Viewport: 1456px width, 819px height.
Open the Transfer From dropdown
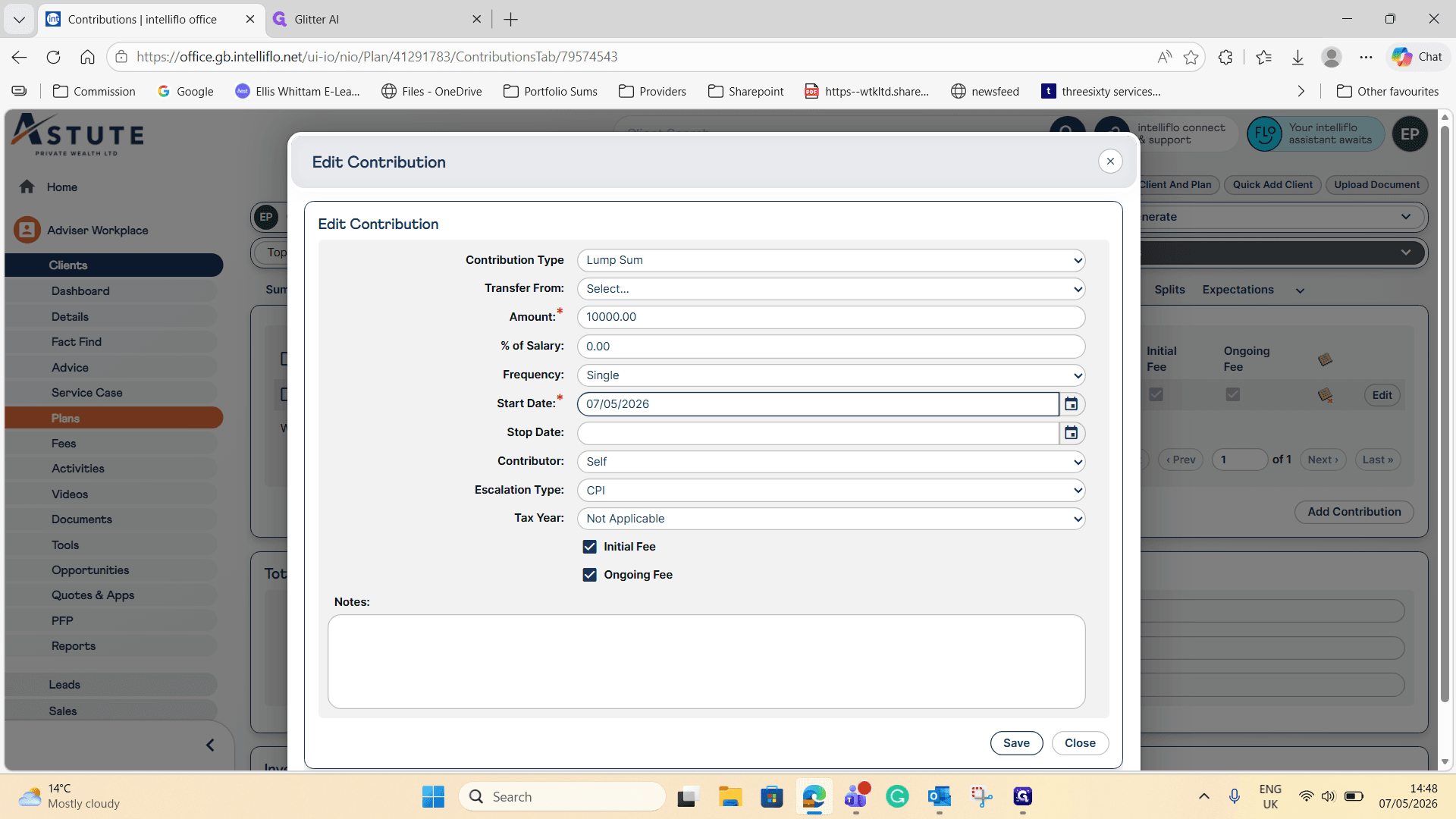(831, 289)
